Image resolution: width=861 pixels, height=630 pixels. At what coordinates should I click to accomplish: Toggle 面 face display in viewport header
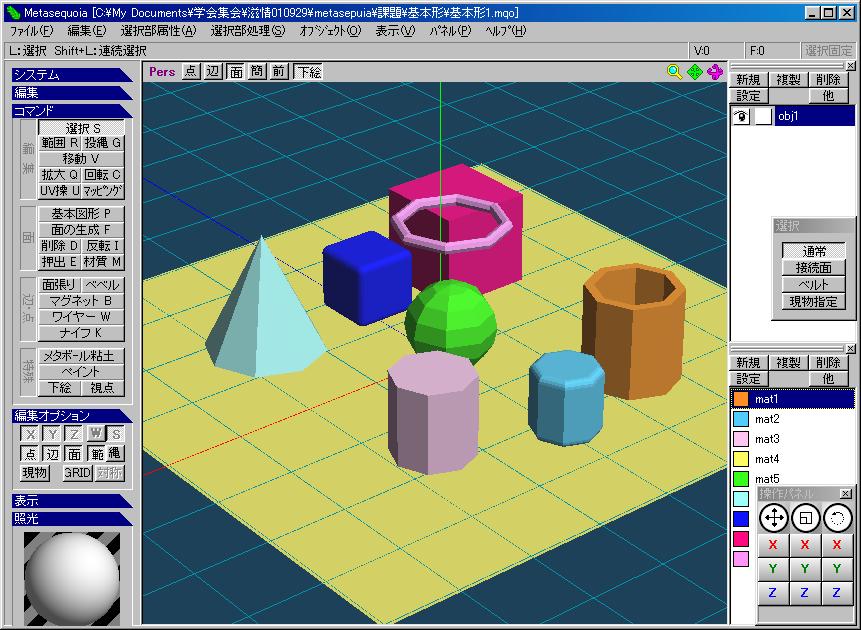[236, 71]
